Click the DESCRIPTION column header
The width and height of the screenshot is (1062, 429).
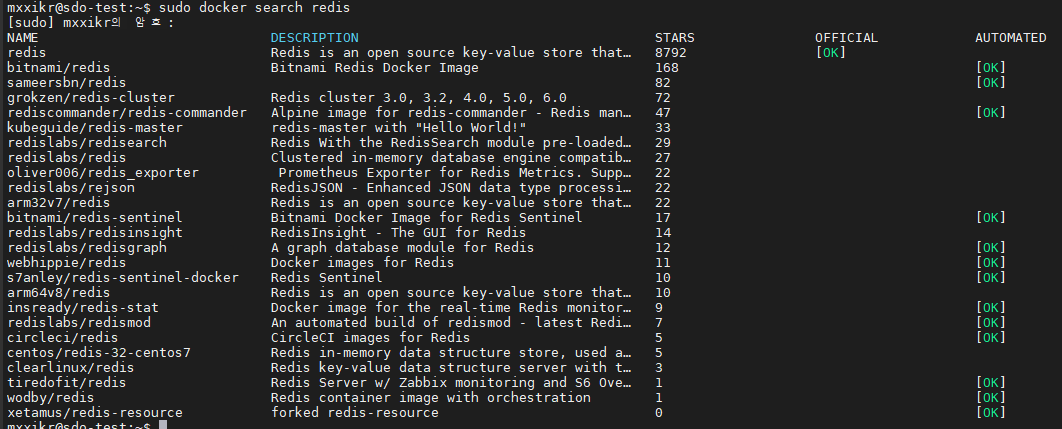[x=307, y=37]
